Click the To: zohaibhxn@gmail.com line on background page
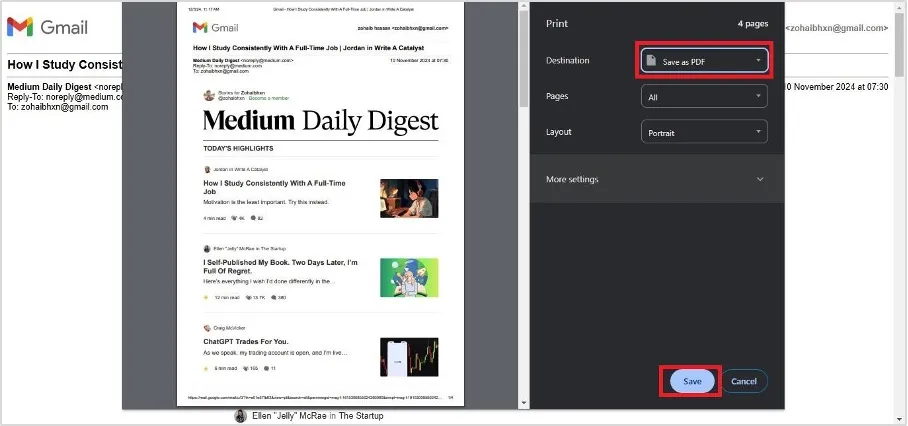Image resolution: width=908 pixels, height=426 pixels. [58, 106]
